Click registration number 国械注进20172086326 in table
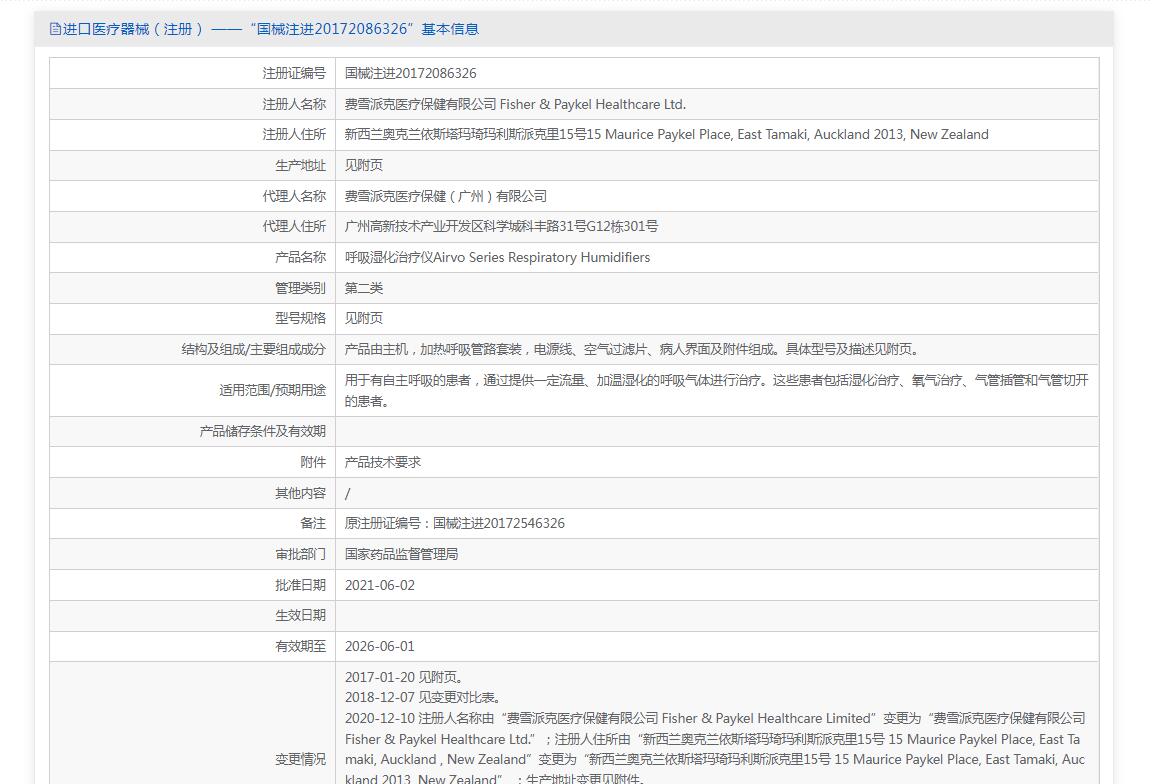 (x=410, y=73)
